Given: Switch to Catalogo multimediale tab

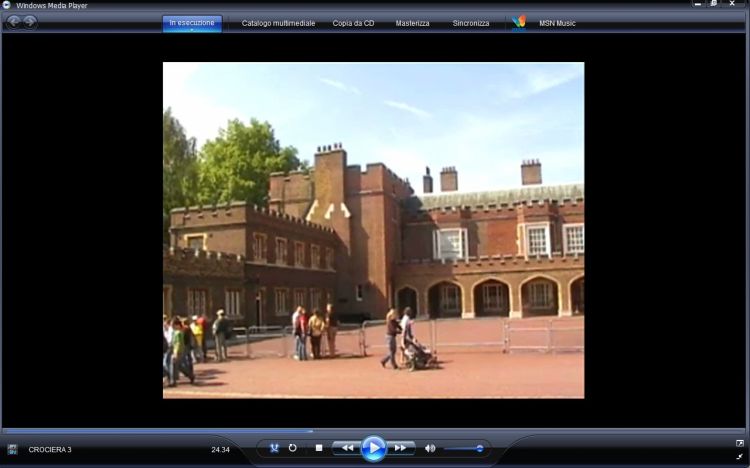Looking at the screenshot, I should coord(278,23).
